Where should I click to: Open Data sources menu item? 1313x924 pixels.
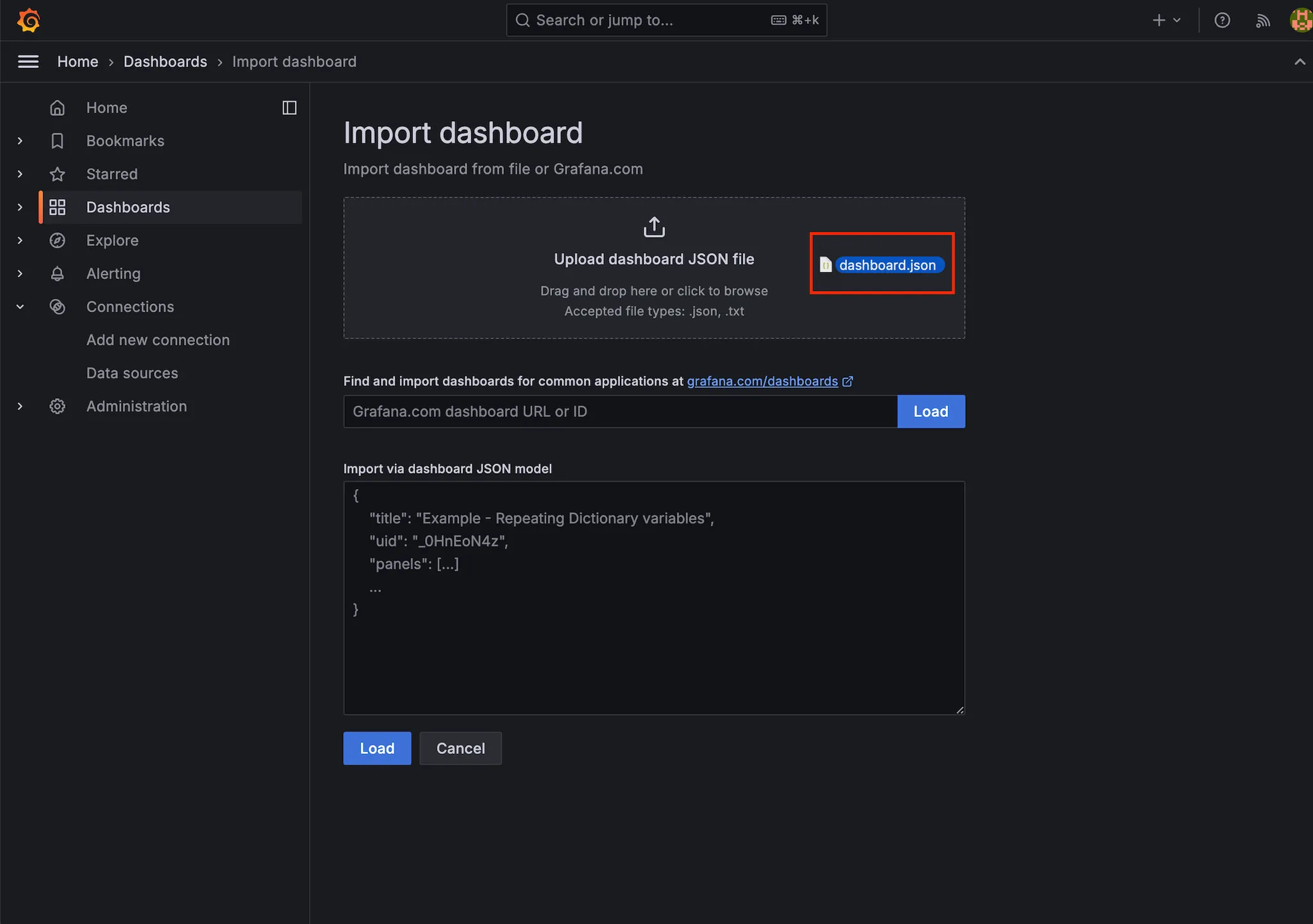point(132,373)
